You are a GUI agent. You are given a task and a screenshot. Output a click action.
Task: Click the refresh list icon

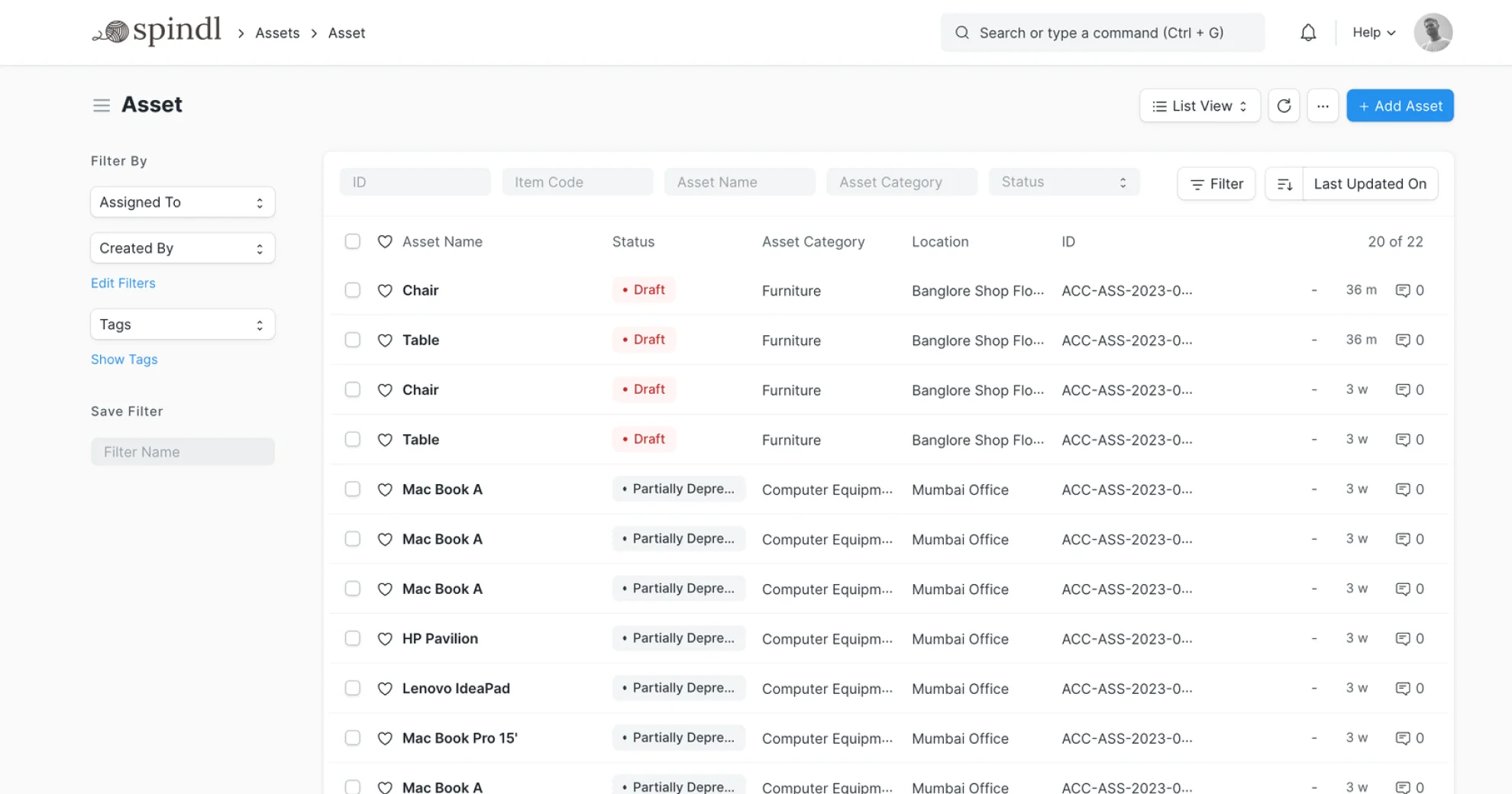[1284, 106]
